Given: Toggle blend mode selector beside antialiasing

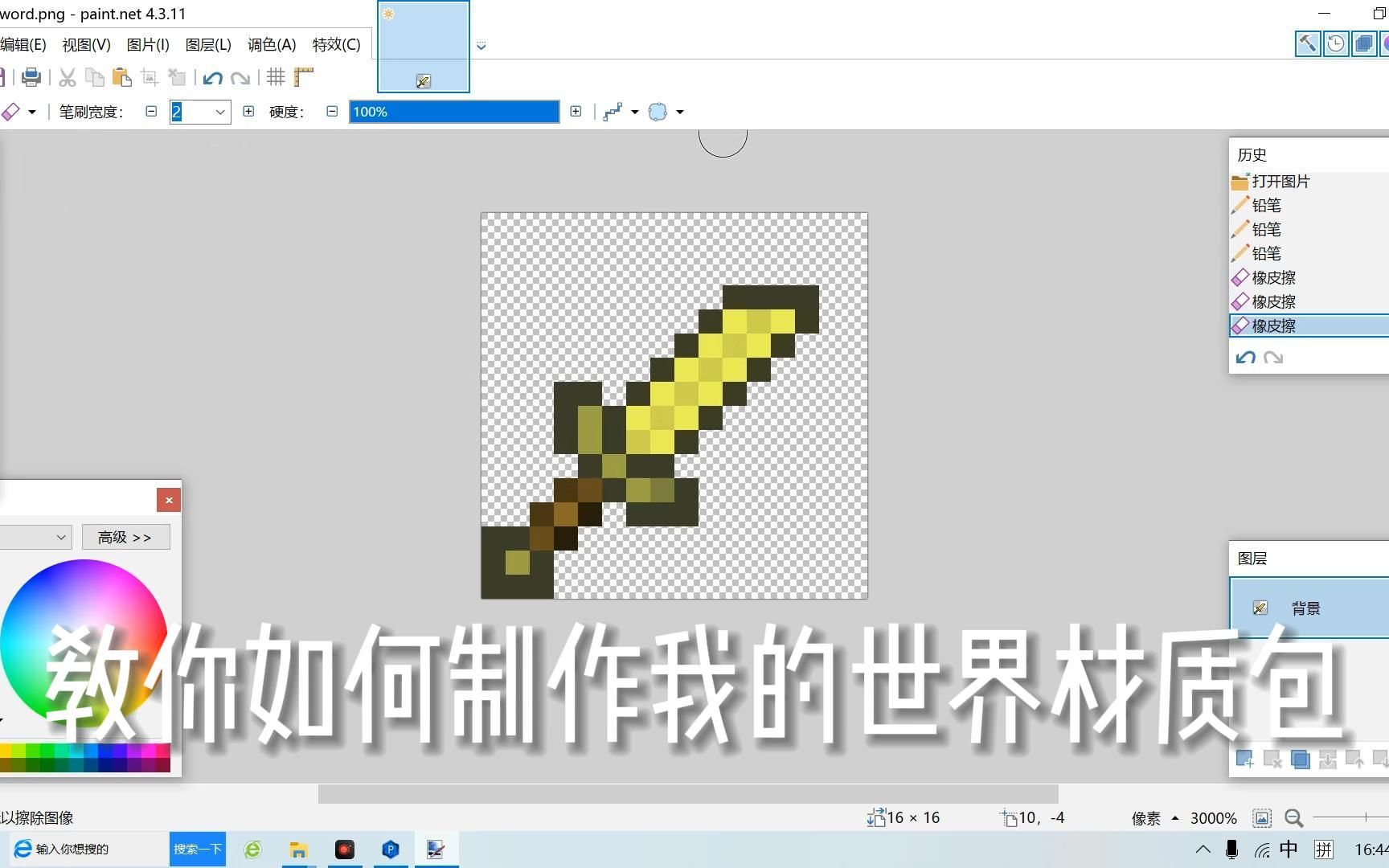Looking at the screenshot, I should point(659,112).
